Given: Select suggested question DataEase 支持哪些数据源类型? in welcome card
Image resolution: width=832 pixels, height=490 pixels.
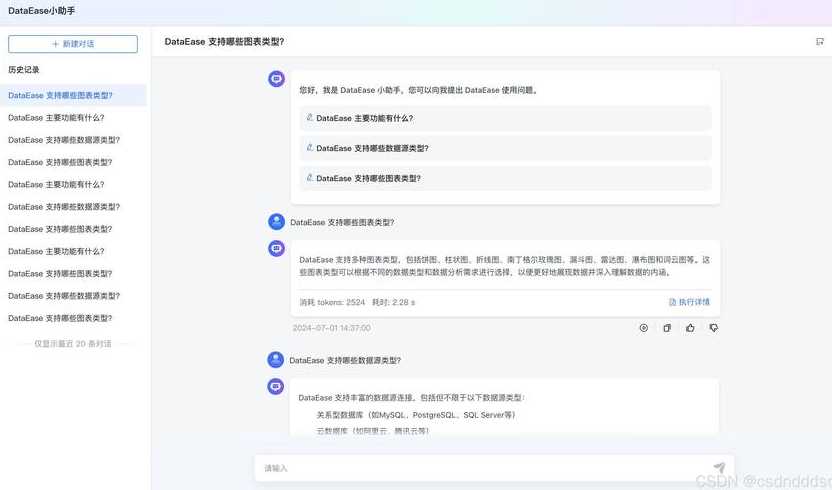Looking at the screenshot, I should point(506,148).
